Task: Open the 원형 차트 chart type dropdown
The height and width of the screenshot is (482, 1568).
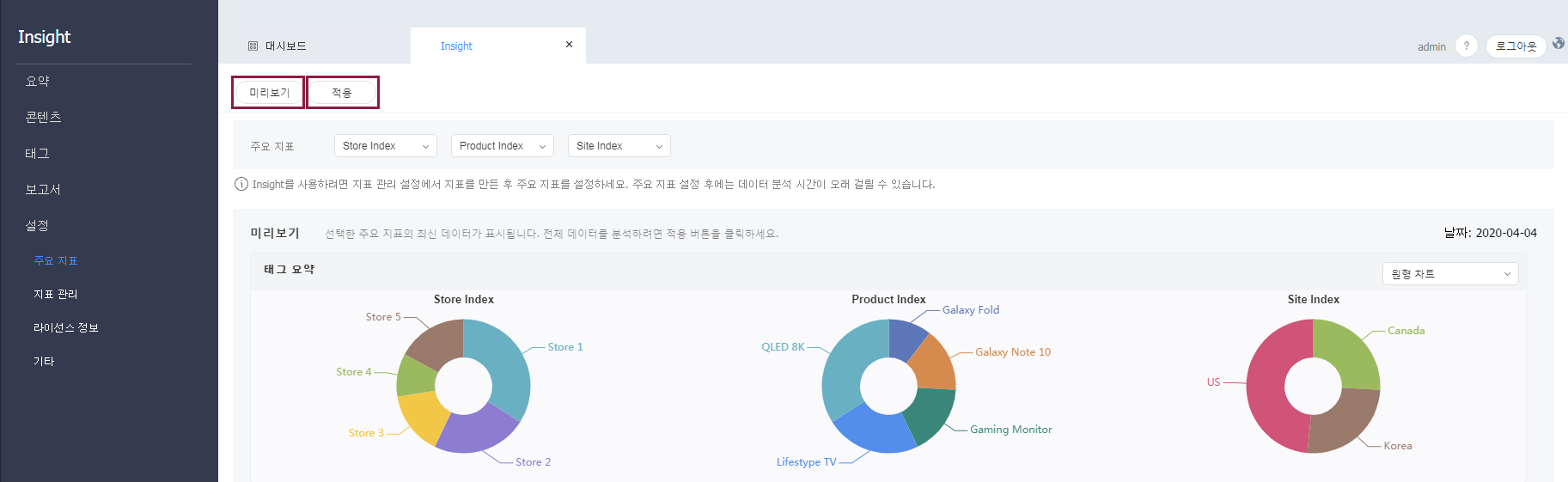Action: point(1450,274)
